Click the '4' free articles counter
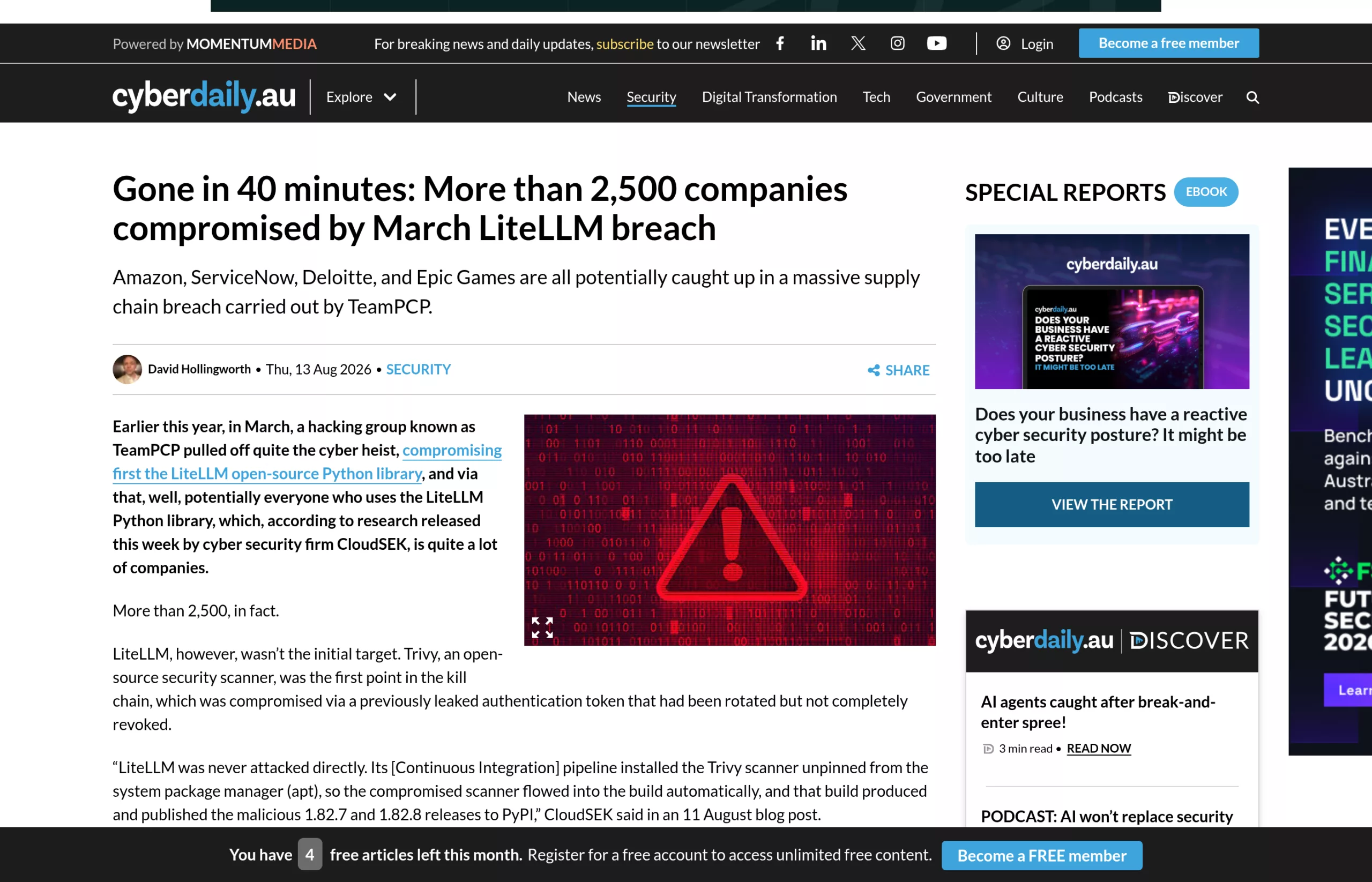 pos(309,855)
